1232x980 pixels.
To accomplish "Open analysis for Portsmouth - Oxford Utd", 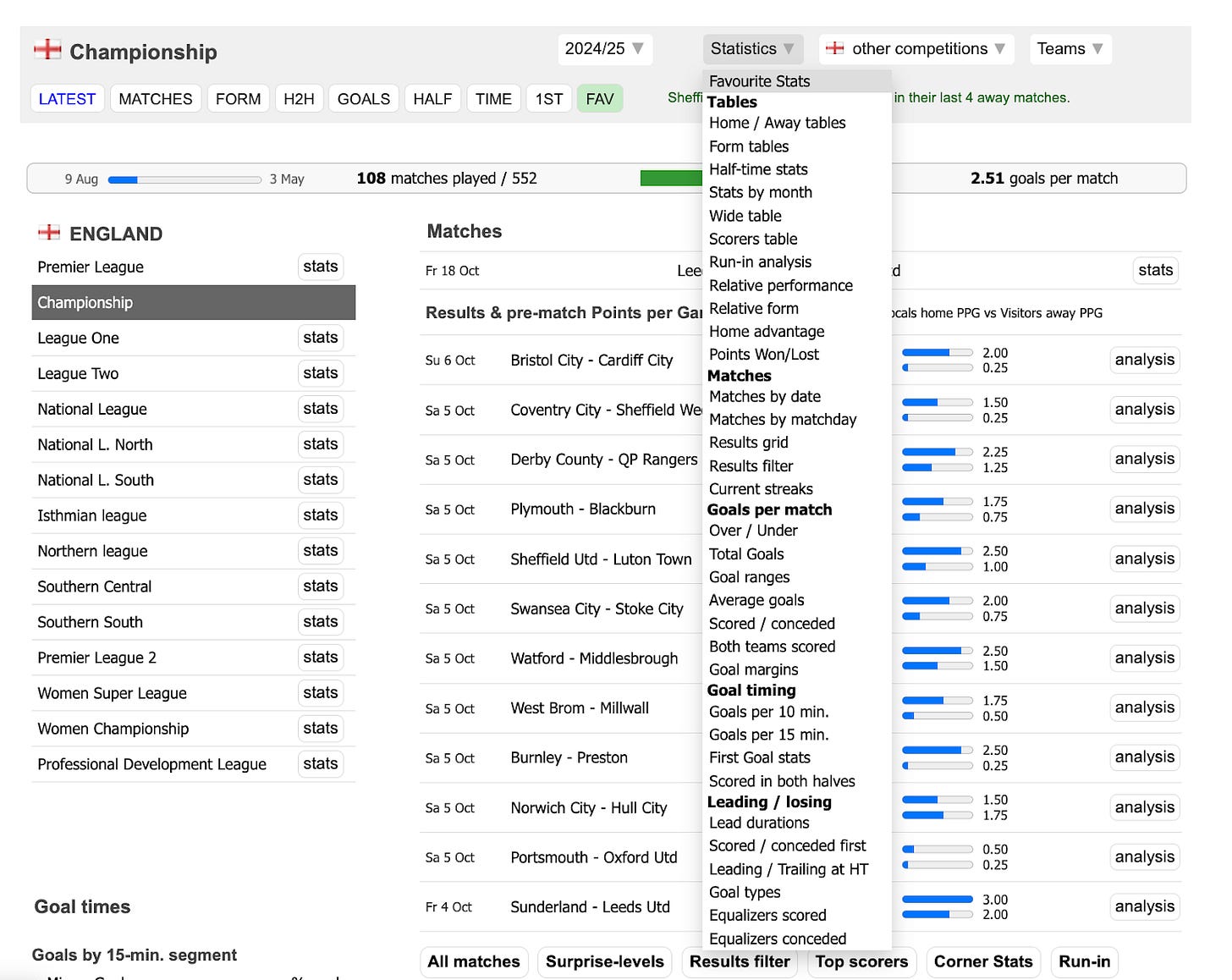I will 1144,856.
